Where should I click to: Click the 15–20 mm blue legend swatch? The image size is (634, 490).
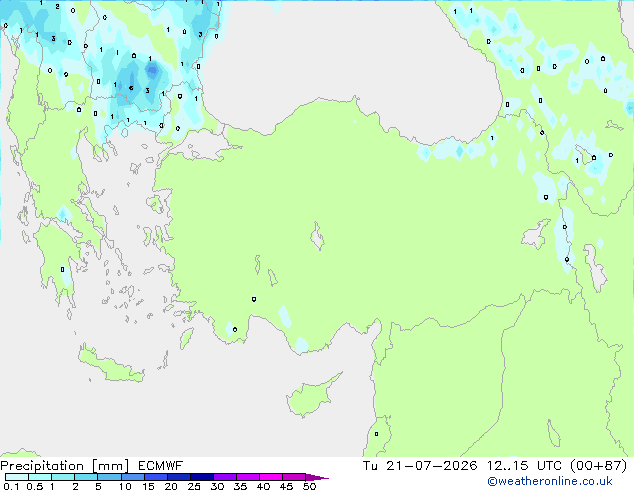[x=156, y=477]
